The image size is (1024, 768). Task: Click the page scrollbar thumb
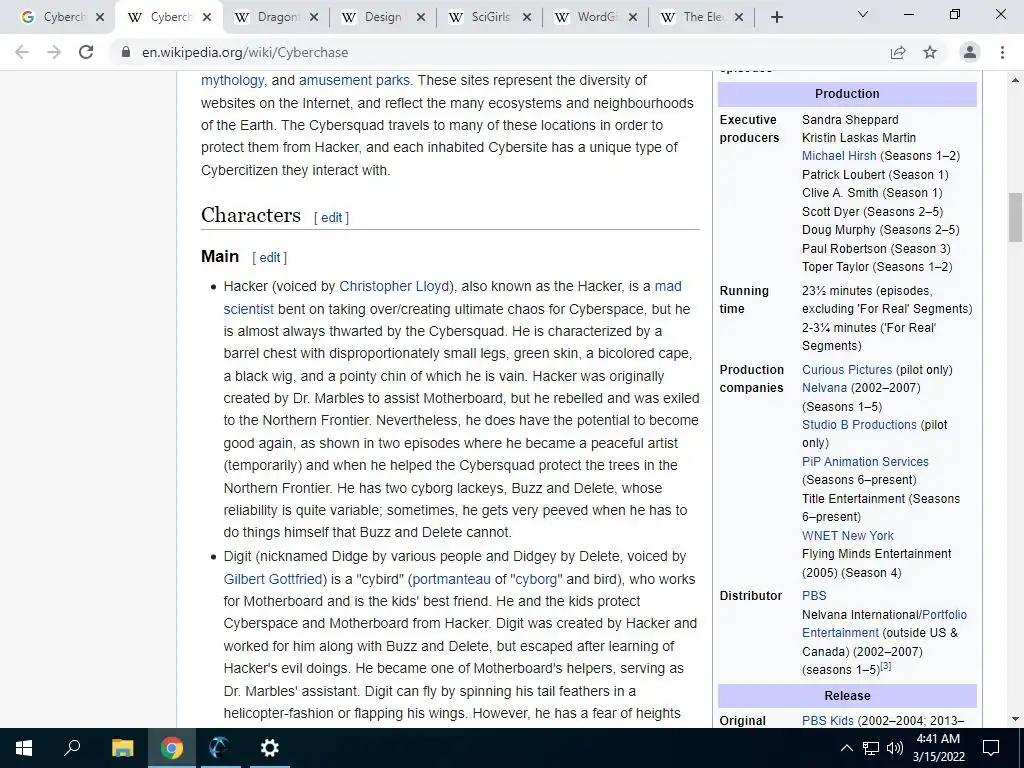[1015, 217]
